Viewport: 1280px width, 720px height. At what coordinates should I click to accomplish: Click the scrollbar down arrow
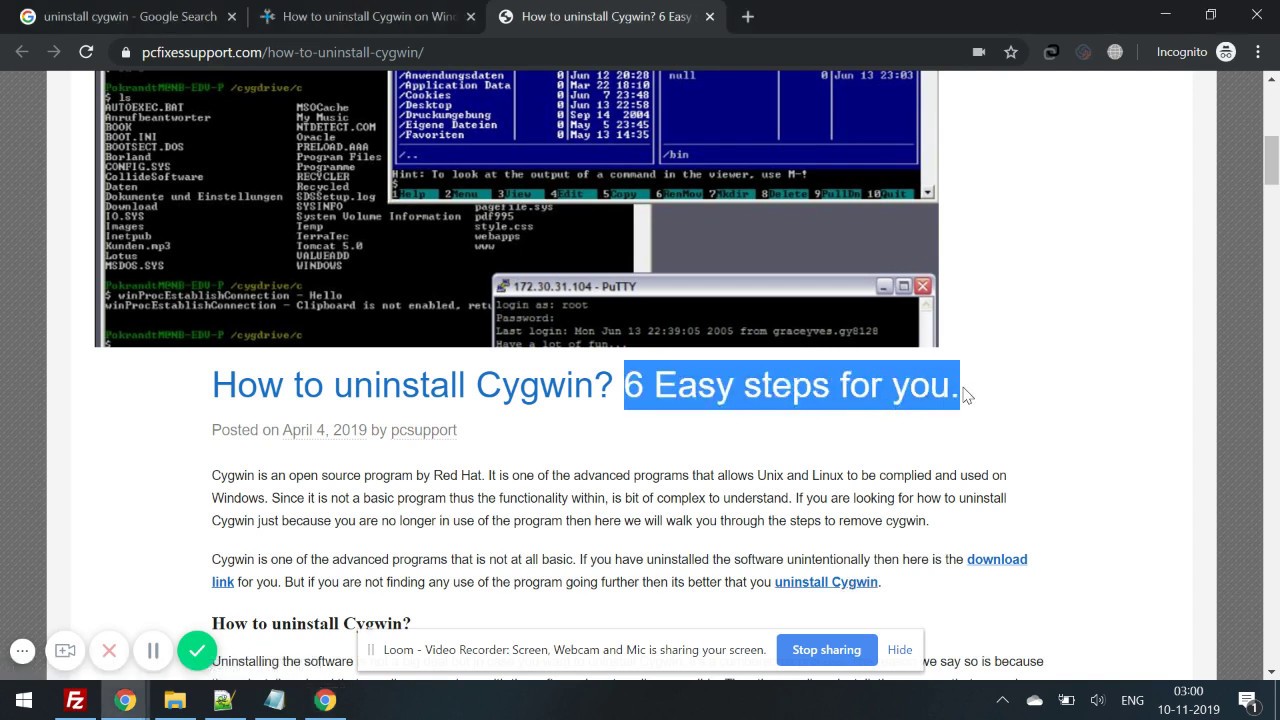coord(1272,672)
